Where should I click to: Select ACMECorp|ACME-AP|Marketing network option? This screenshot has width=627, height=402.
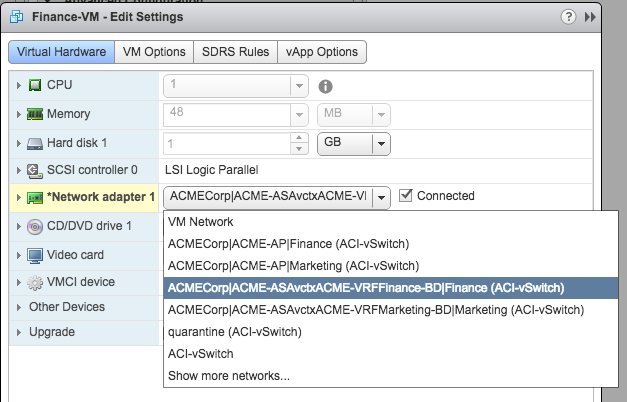point(391,266)
